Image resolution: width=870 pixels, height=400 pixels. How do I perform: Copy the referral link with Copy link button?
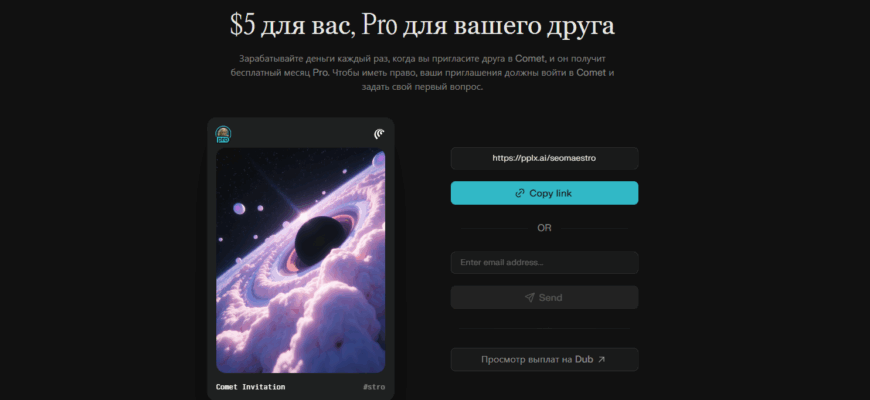click(544, 193)
